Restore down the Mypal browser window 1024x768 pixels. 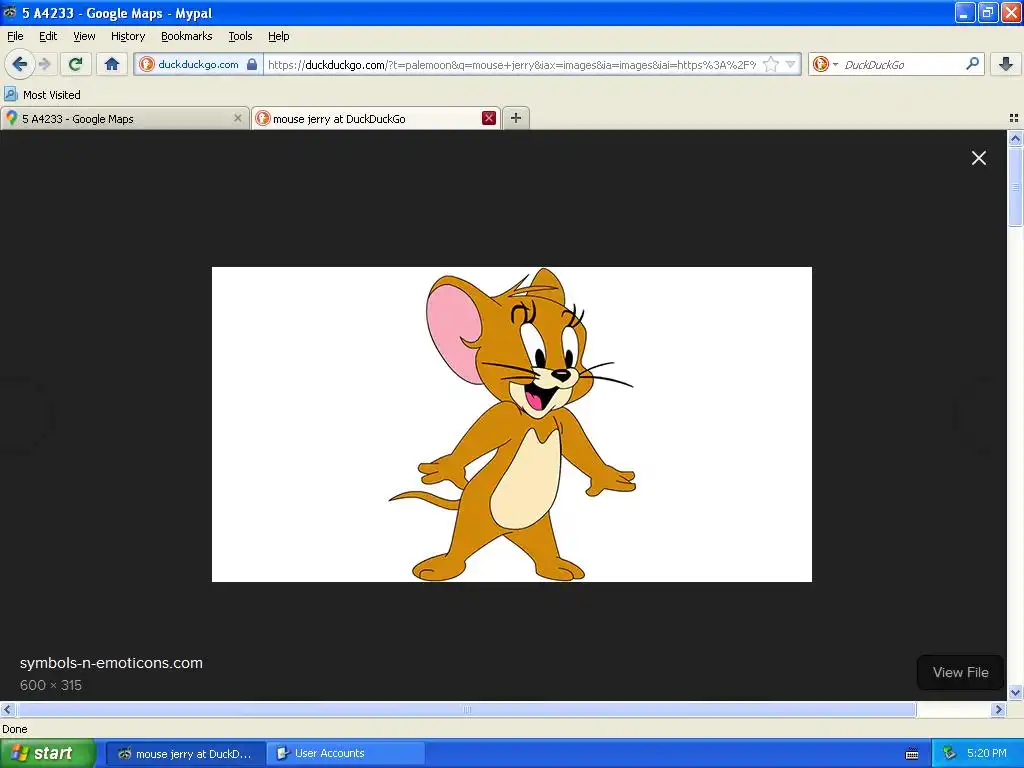click(988, 12)
